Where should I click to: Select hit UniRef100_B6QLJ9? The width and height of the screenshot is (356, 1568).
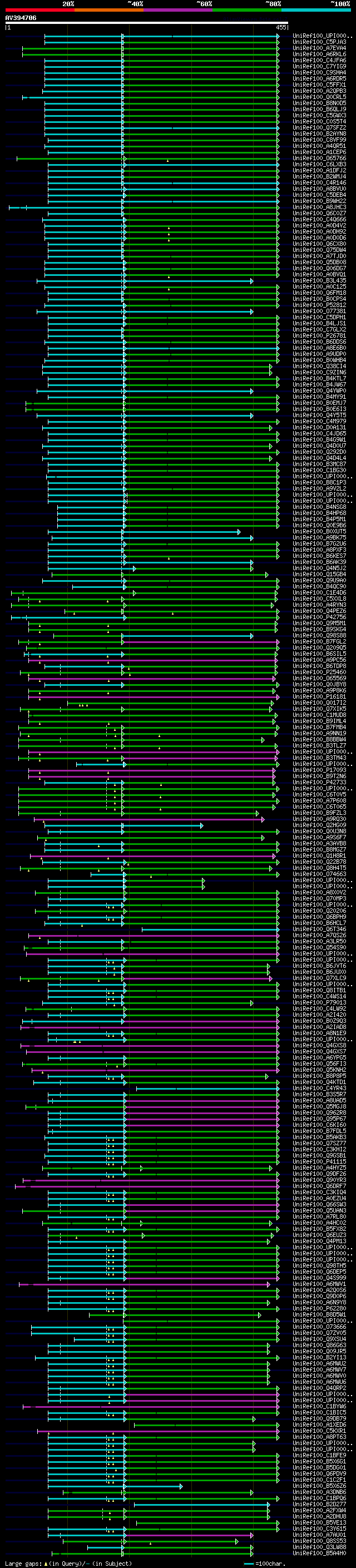tap(319, 109)
